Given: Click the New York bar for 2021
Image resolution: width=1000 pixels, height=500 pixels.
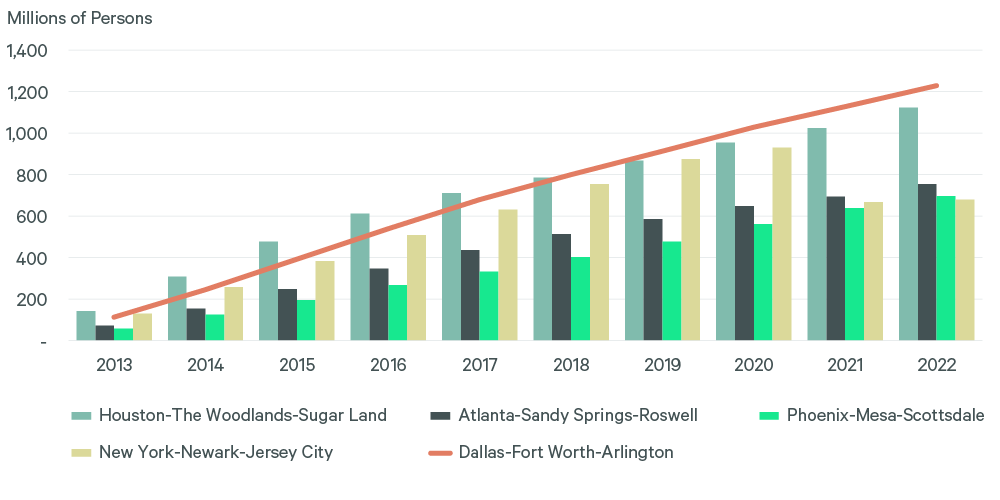Looking at the screenshot, I should coord(874,272).
